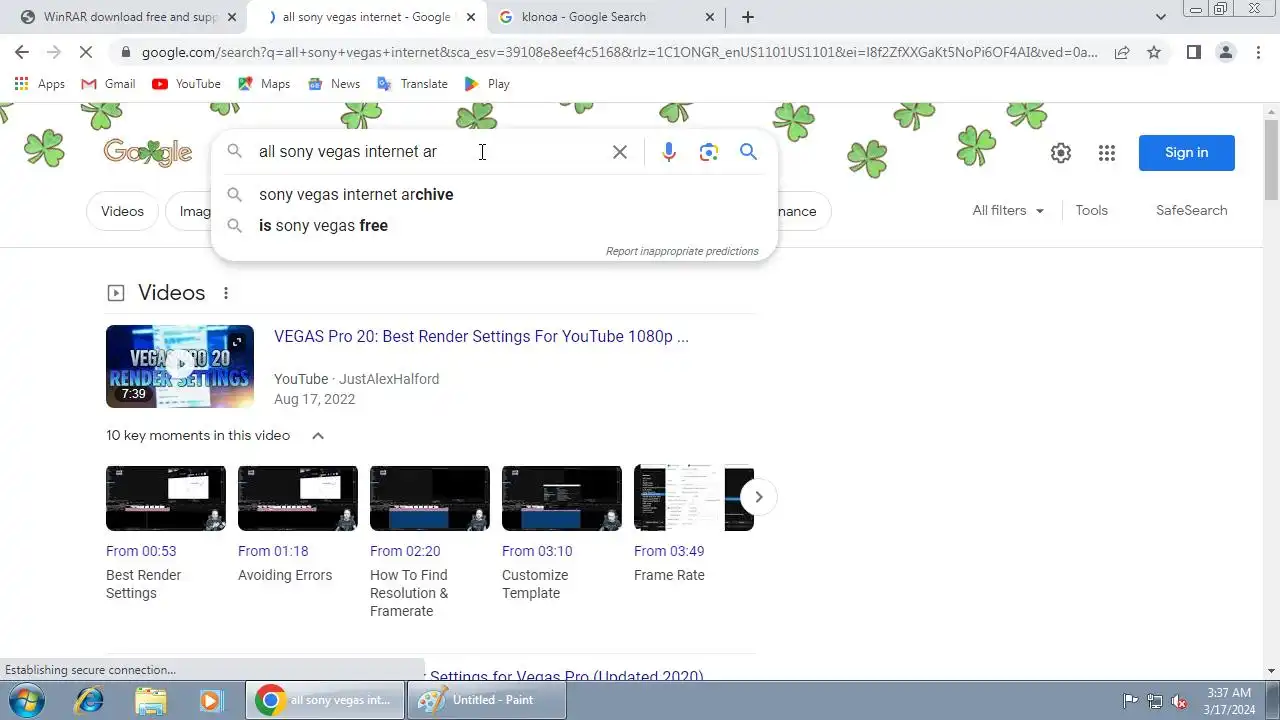The width and height of the screenshot is (1280, 720).
Task: Select all sony vegas internet tab
Action: [365, 17]
